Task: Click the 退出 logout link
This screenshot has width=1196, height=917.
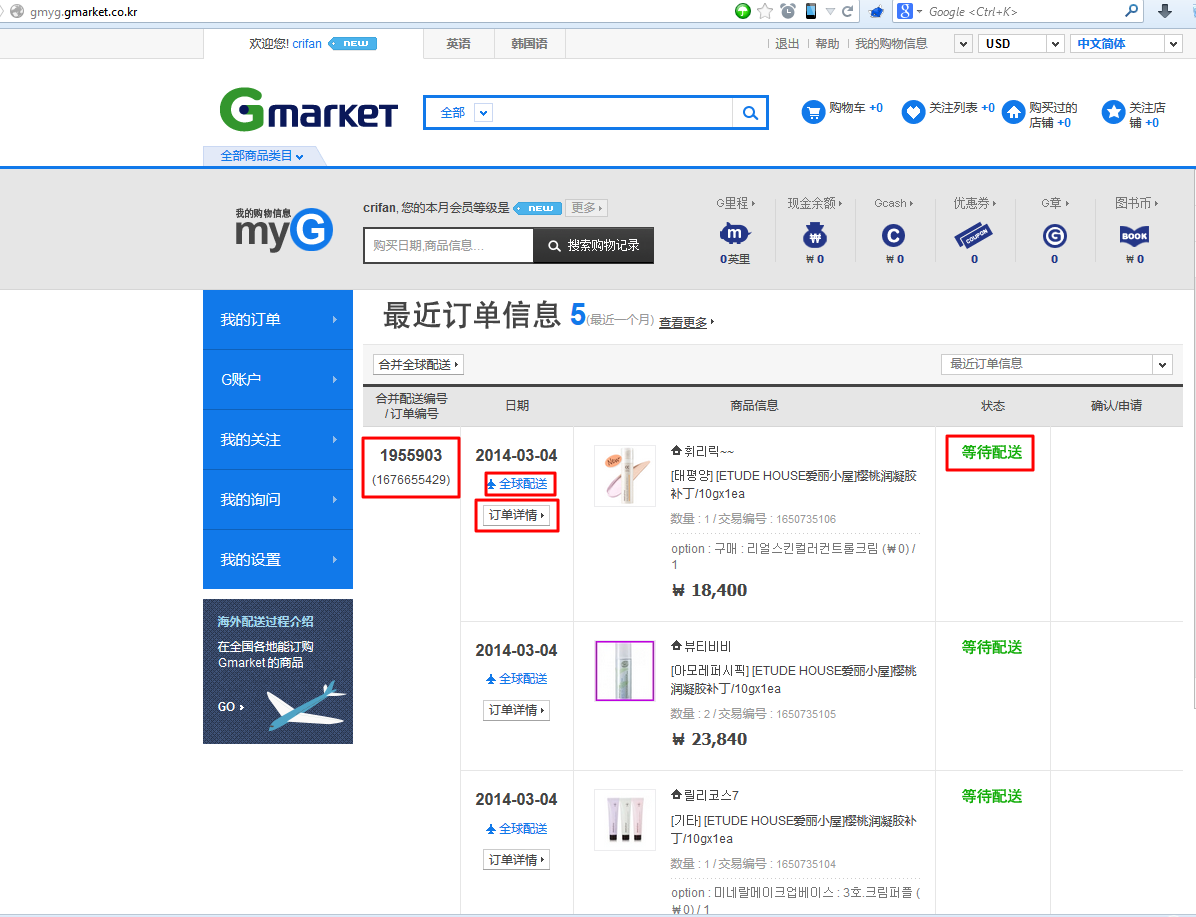Action: point(787,43)
